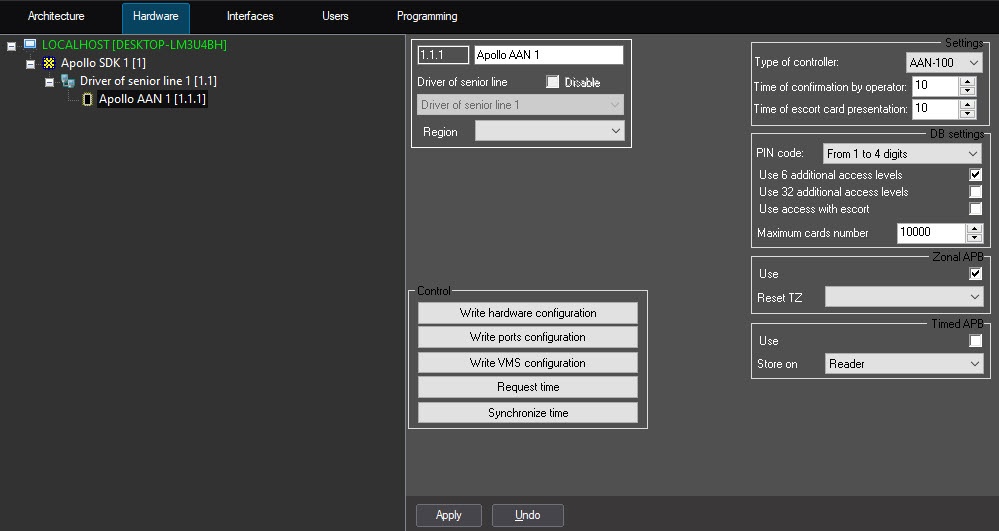Click the LOCALHOST computer icon in tree
Screen dimensions: 999x531
[30, 45]
